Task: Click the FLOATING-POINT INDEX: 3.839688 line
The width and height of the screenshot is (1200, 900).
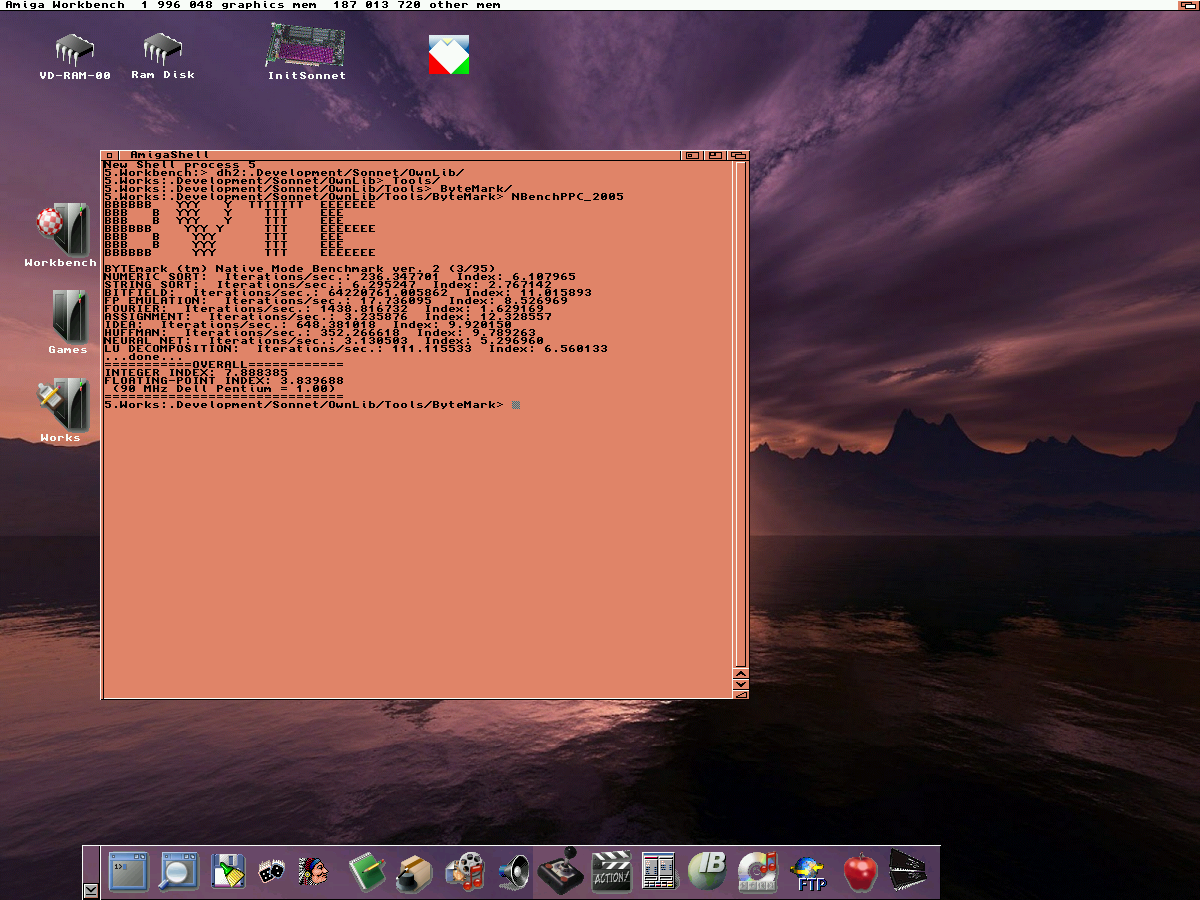Action: (x=224, y=380)
